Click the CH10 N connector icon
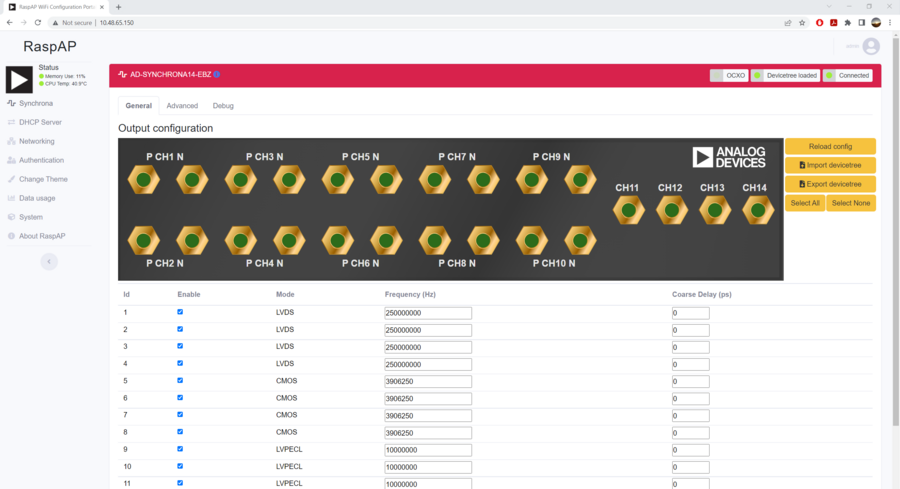 (x=580, y=241)
